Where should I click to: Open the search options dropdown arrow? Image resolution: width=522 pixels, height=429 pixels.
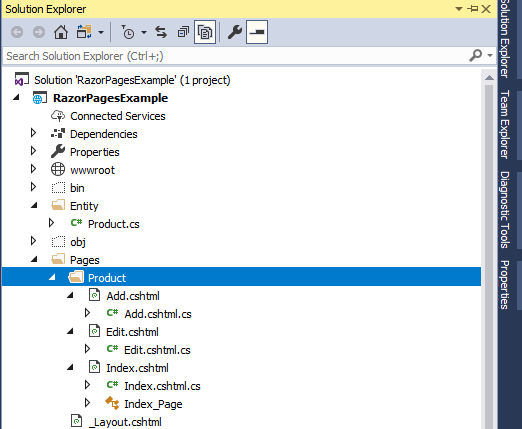pos(490,55)
